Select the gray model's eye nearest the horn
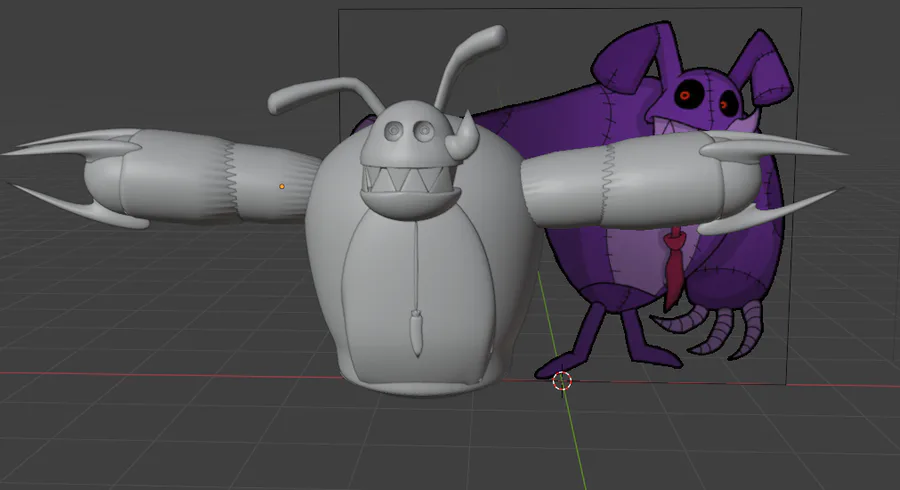 424,131
